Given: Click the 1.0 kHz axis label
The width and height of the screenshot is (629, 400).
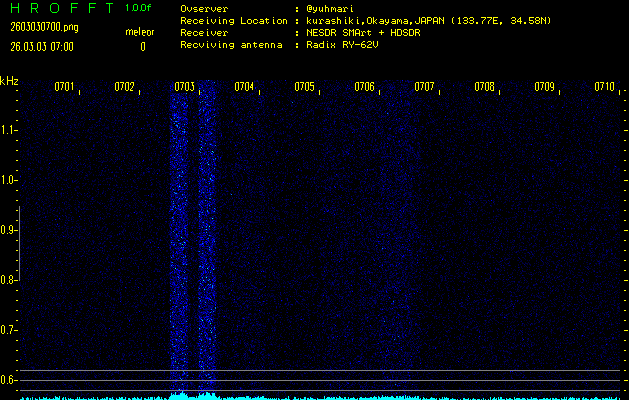Looking at the screenshot, I should click(x=7, y=180).
